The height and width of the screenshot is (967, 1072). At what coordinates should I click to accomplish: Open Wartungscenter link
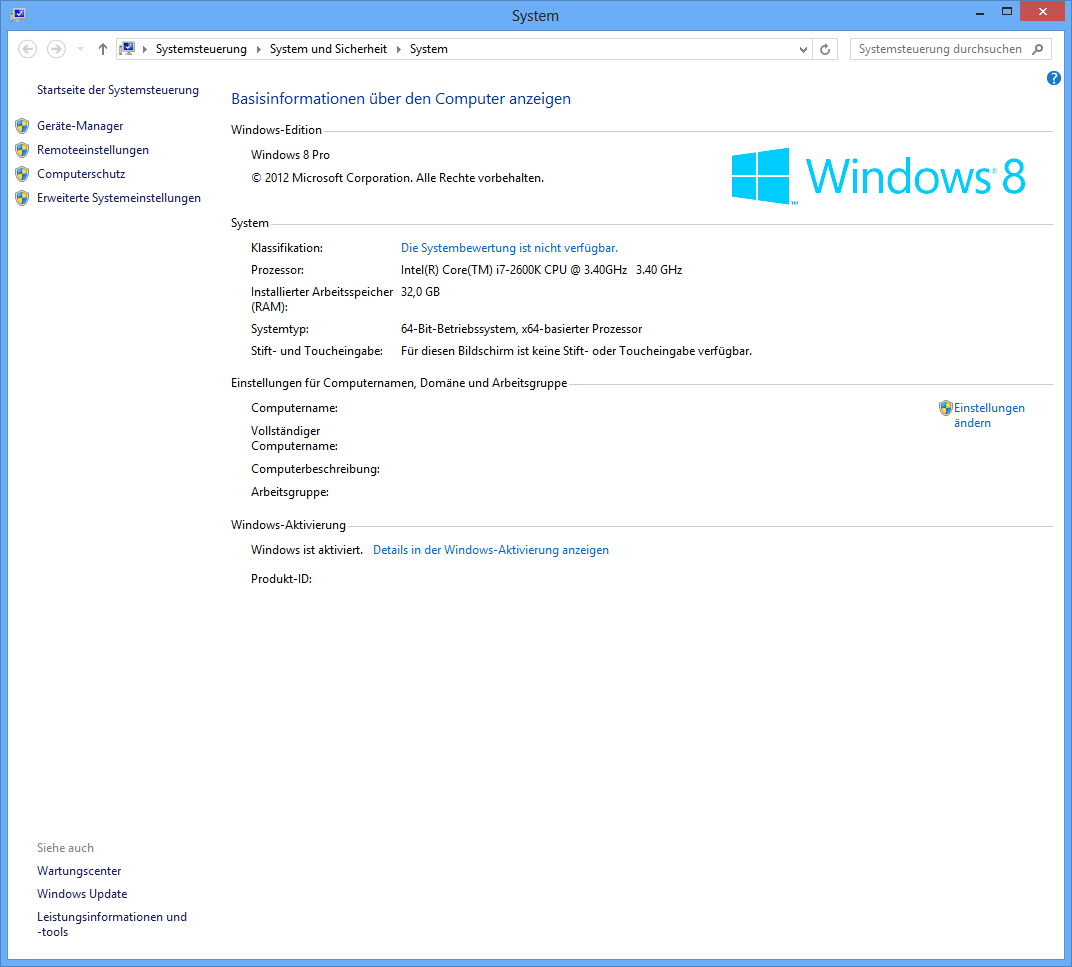(x=79, y=871)
